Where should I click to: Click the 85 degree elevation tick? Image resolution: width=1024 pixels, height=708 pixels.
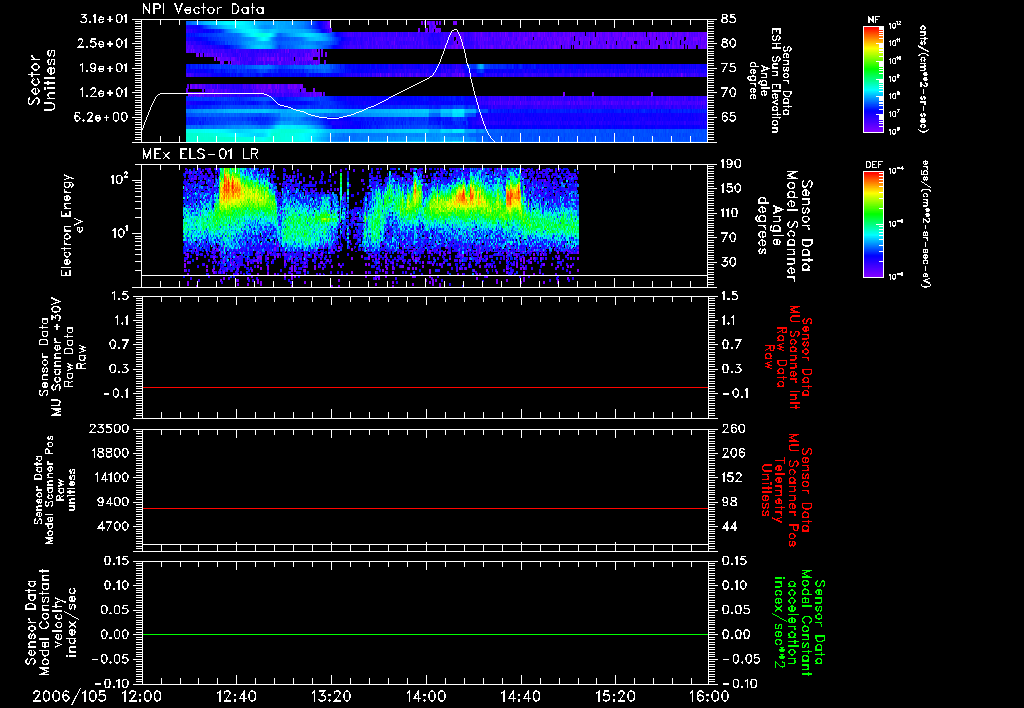[x=729, y=19]
